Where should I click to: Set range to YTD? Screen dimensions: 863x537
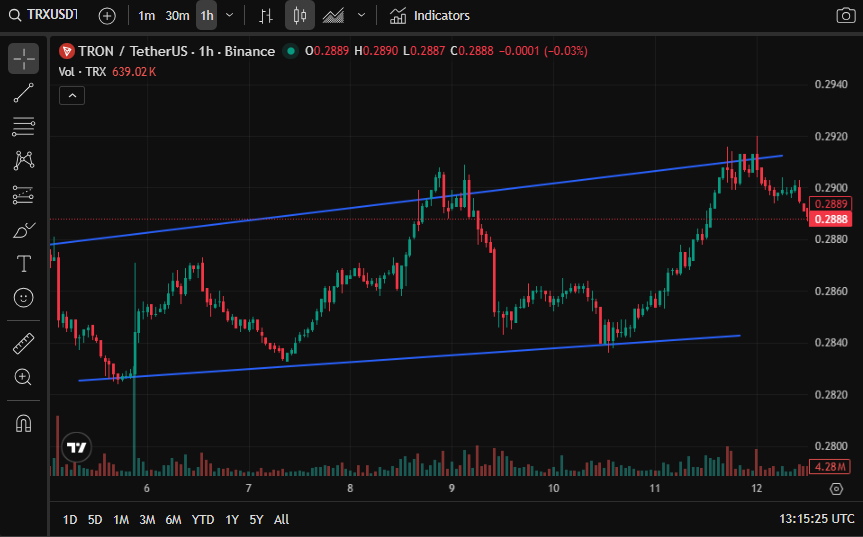point(203,519)
